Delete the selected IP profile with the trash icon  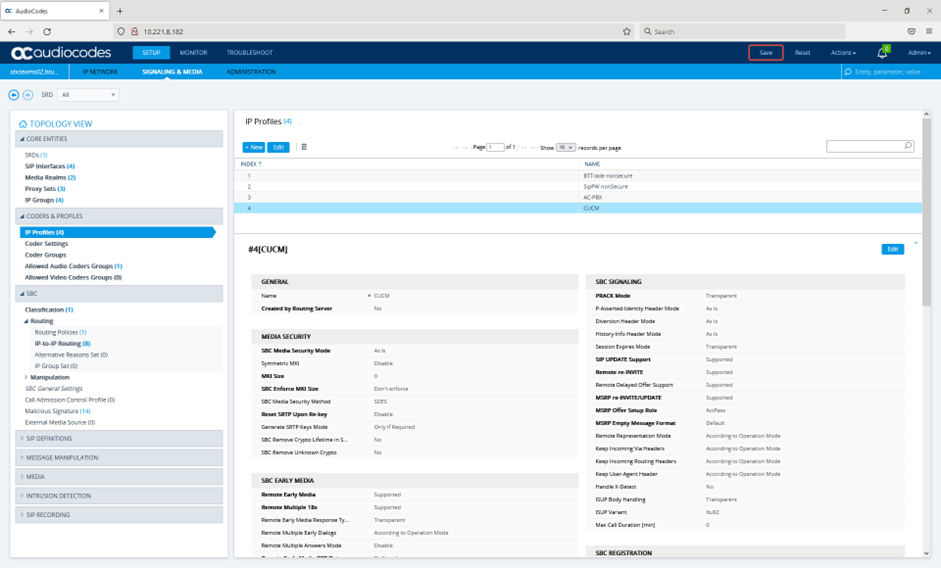(304, 147)
